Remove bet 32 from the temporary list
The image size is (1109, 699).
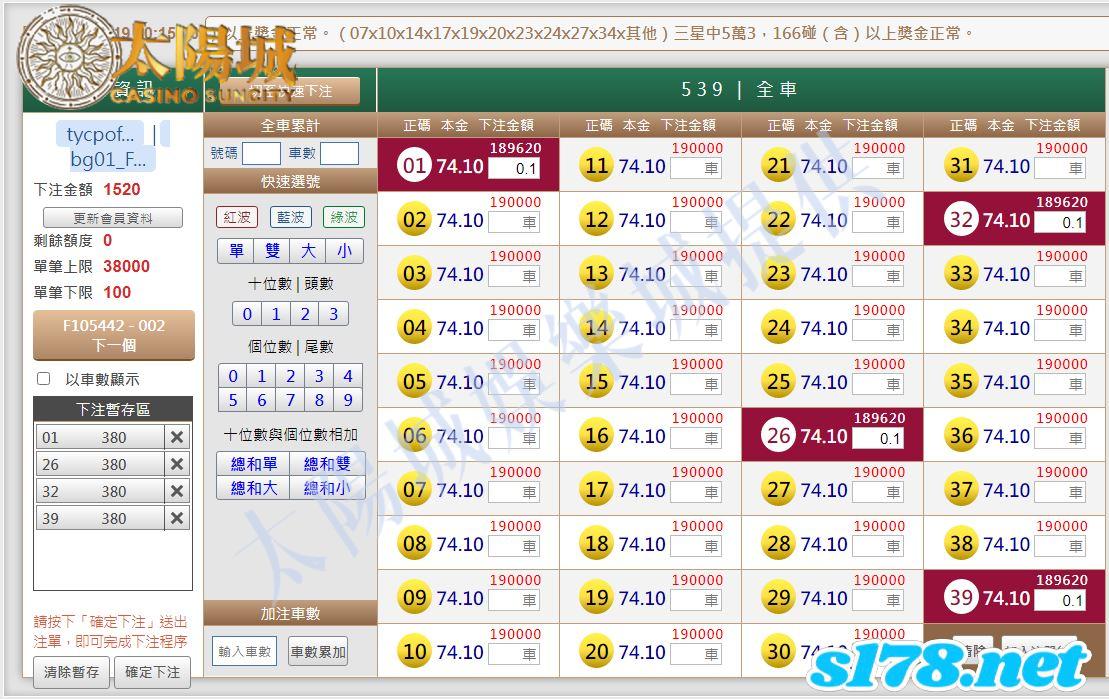[x=177, y=491]
